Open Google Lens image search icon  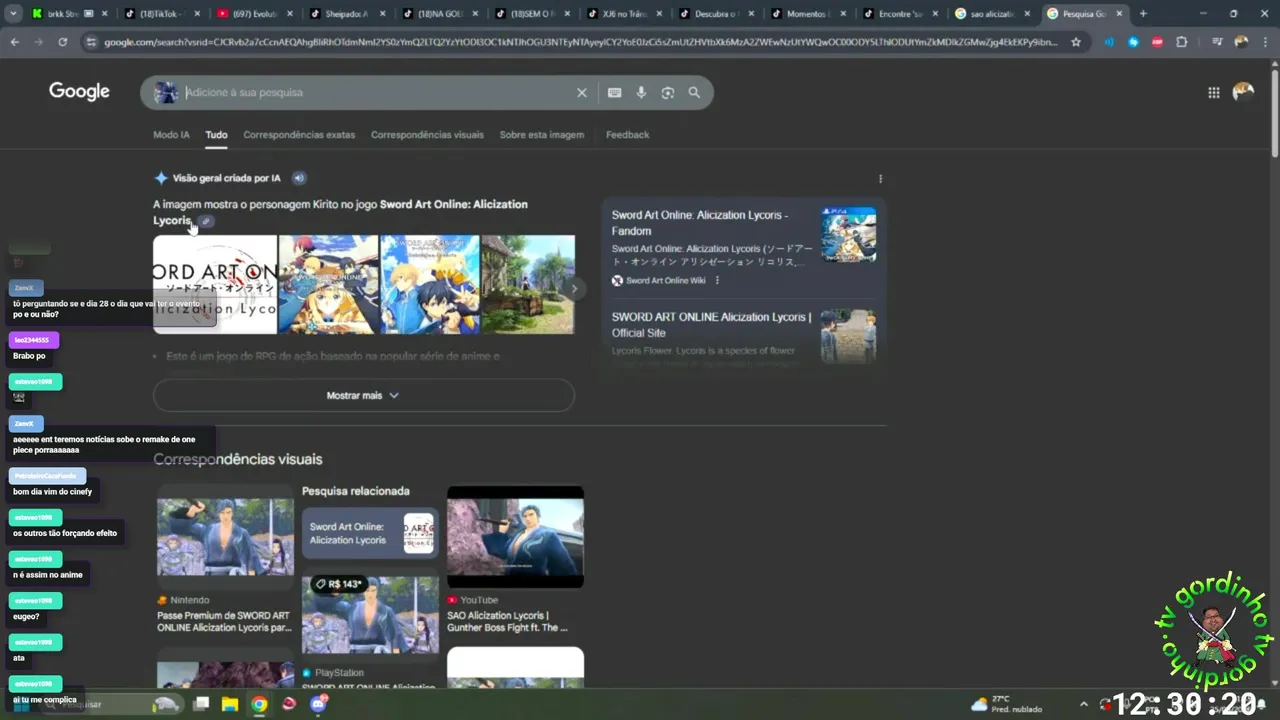(x=667, y=92)
